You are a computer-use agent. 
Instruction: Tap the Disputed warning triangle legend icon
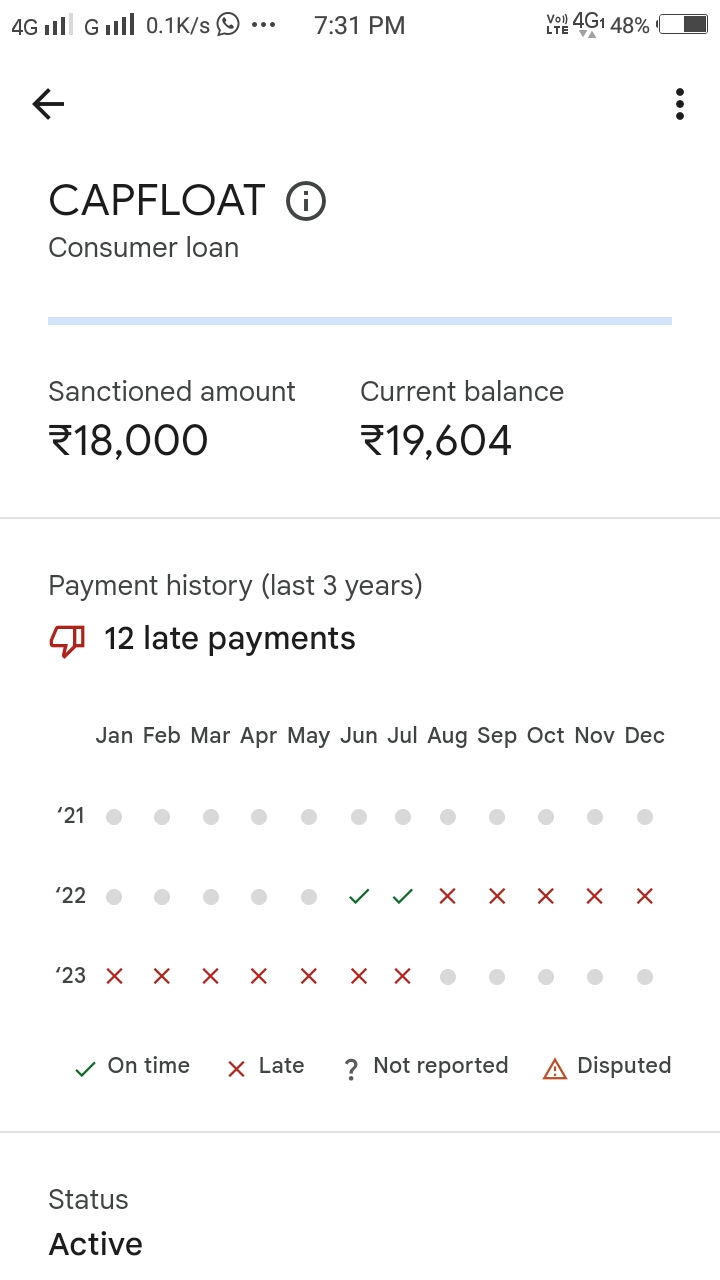(554, 1068)
